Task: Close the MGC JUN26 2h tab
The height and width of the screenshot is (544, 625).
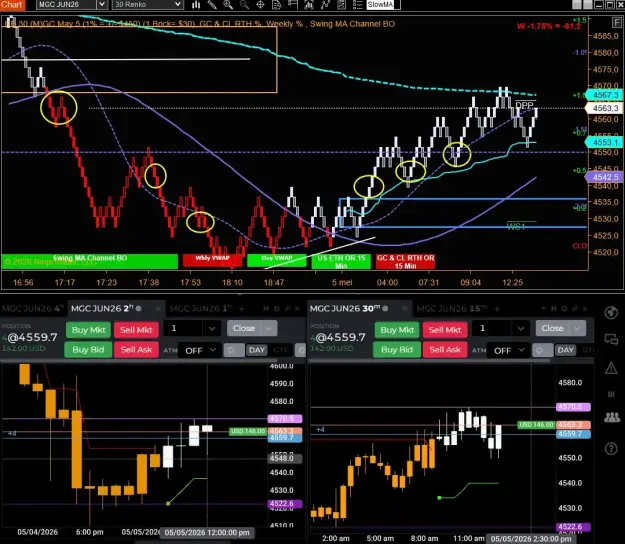Action: (158, 309)
